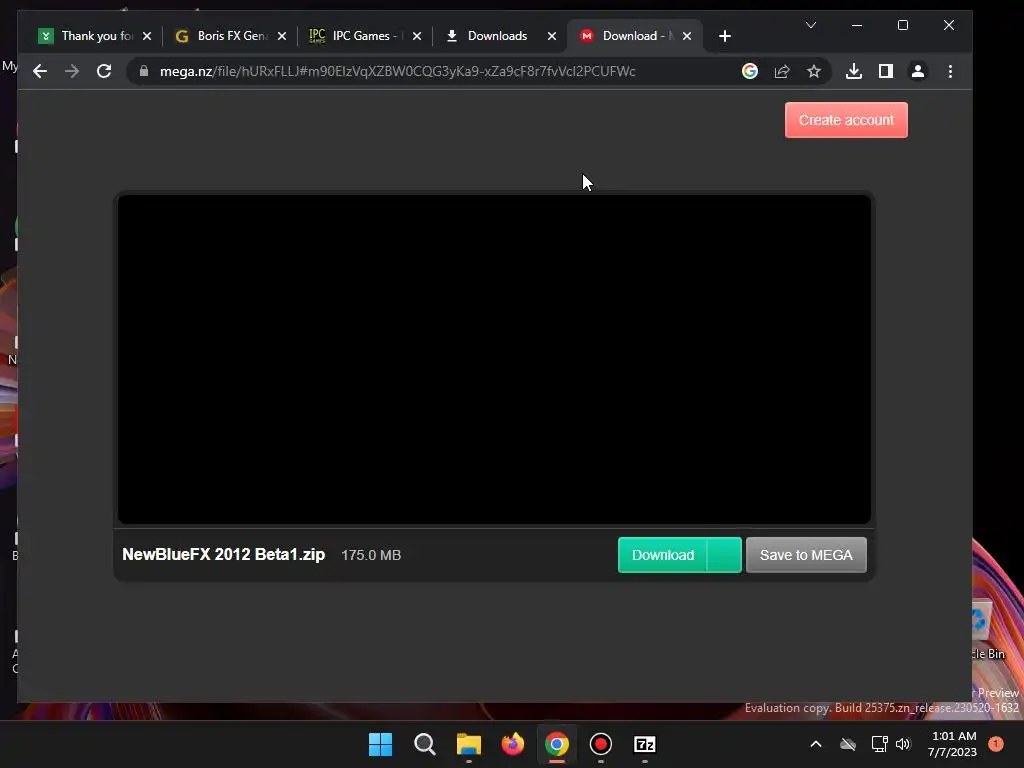Open the clock showing 1:01 AM
This screenshot has height=768, width=1024.
click(953, 744)
